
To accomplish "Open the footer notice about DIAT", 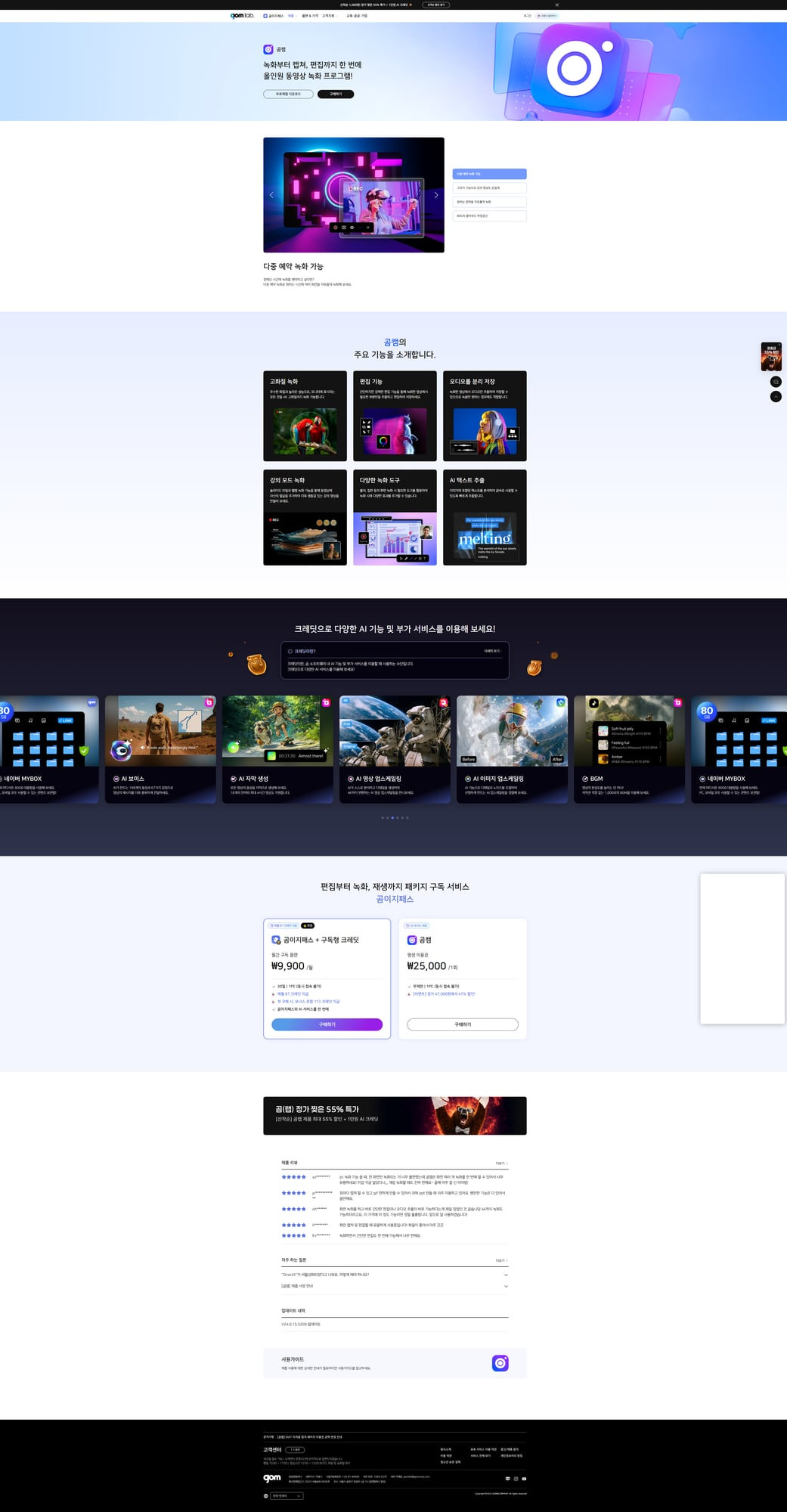I will point(308,1436).
